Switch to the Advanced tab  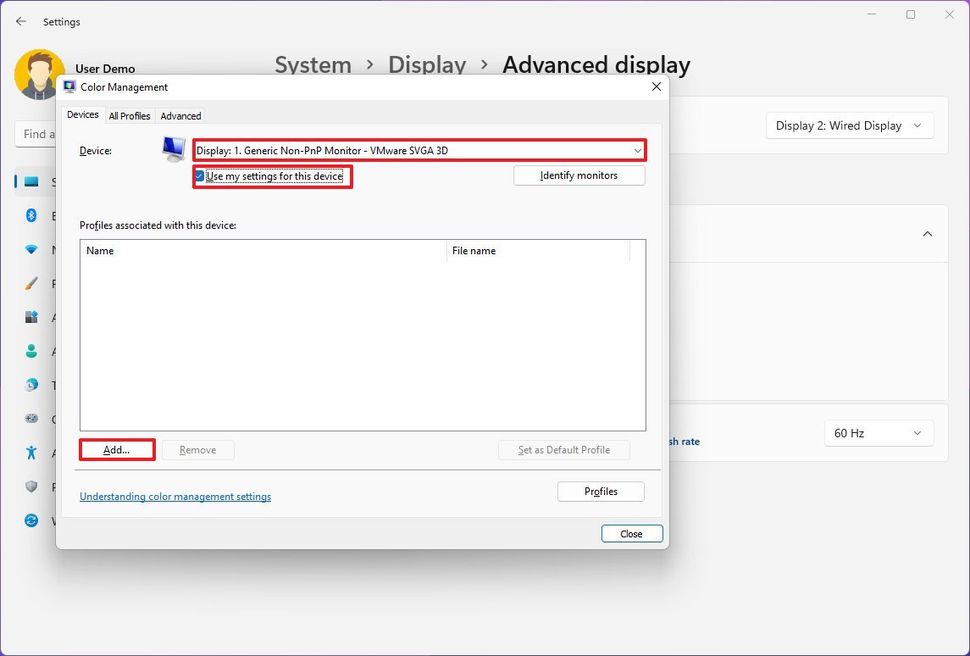[181, 116]
